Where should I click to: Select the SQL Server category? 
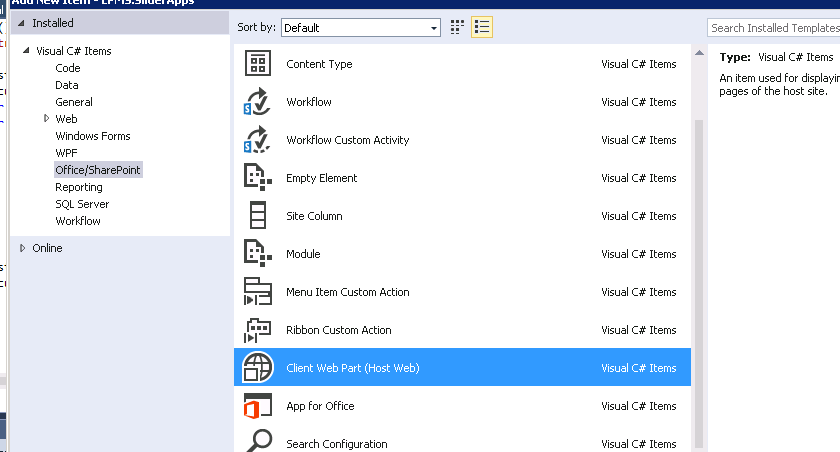click(x=82, y=204)
